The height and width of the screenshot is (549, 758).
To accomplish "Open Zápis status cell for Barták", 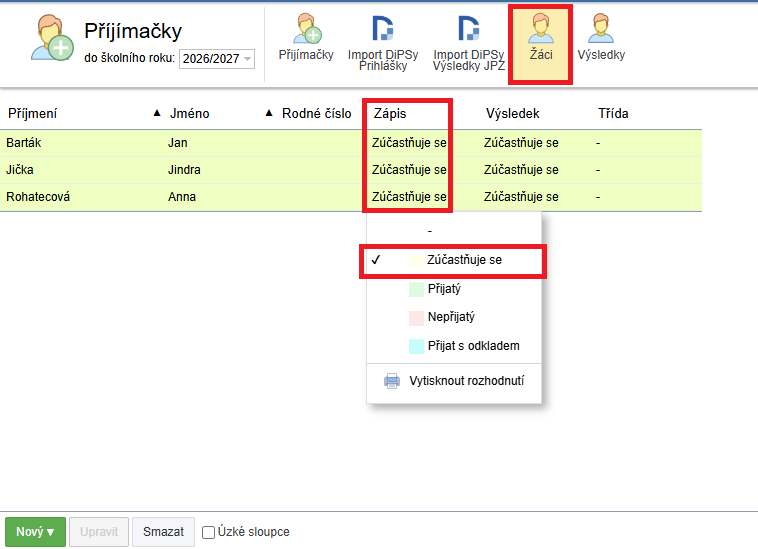I will point(408,143).
